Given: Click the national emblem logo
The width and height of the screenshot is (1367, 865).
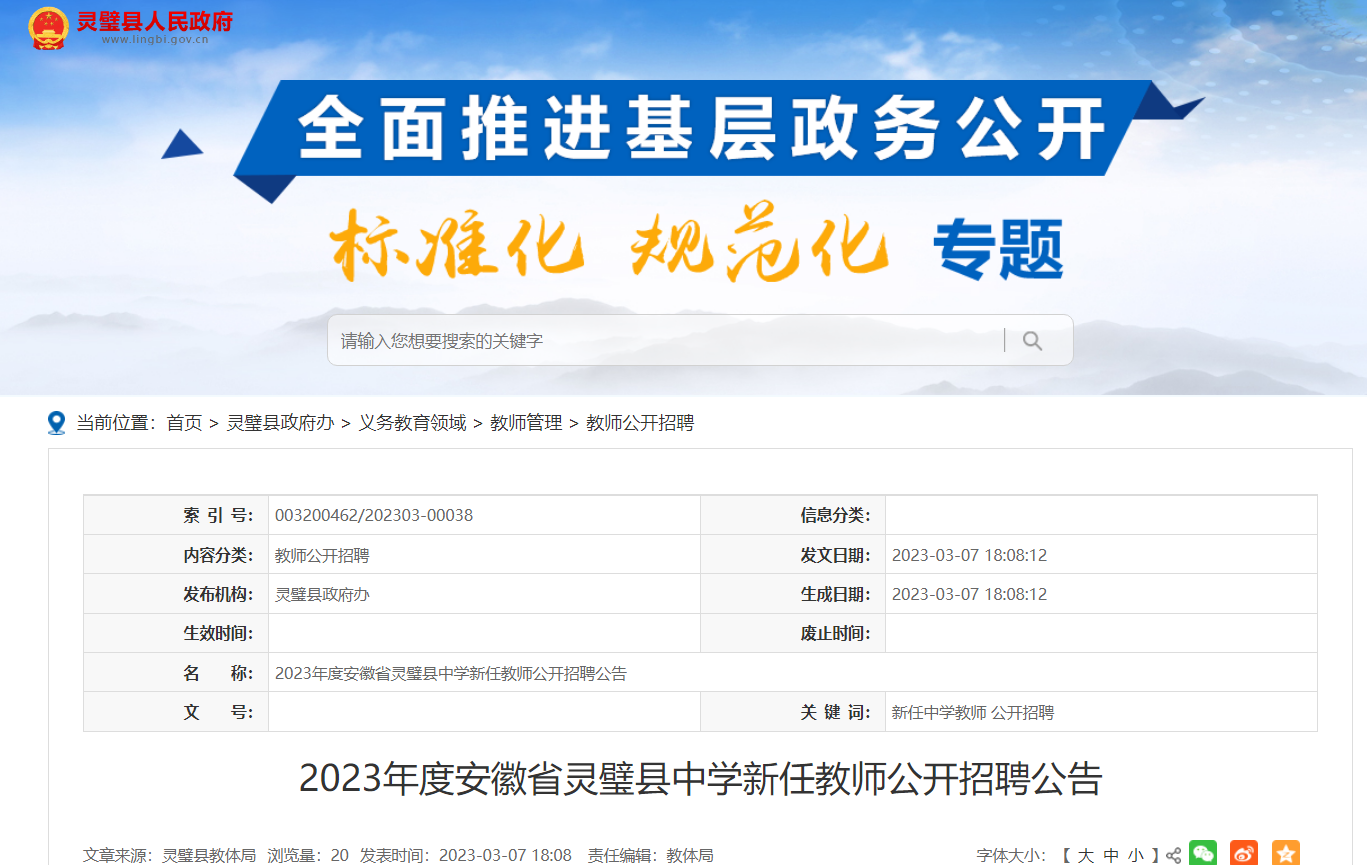Looking at the screenshot, I should coord(49,28).
